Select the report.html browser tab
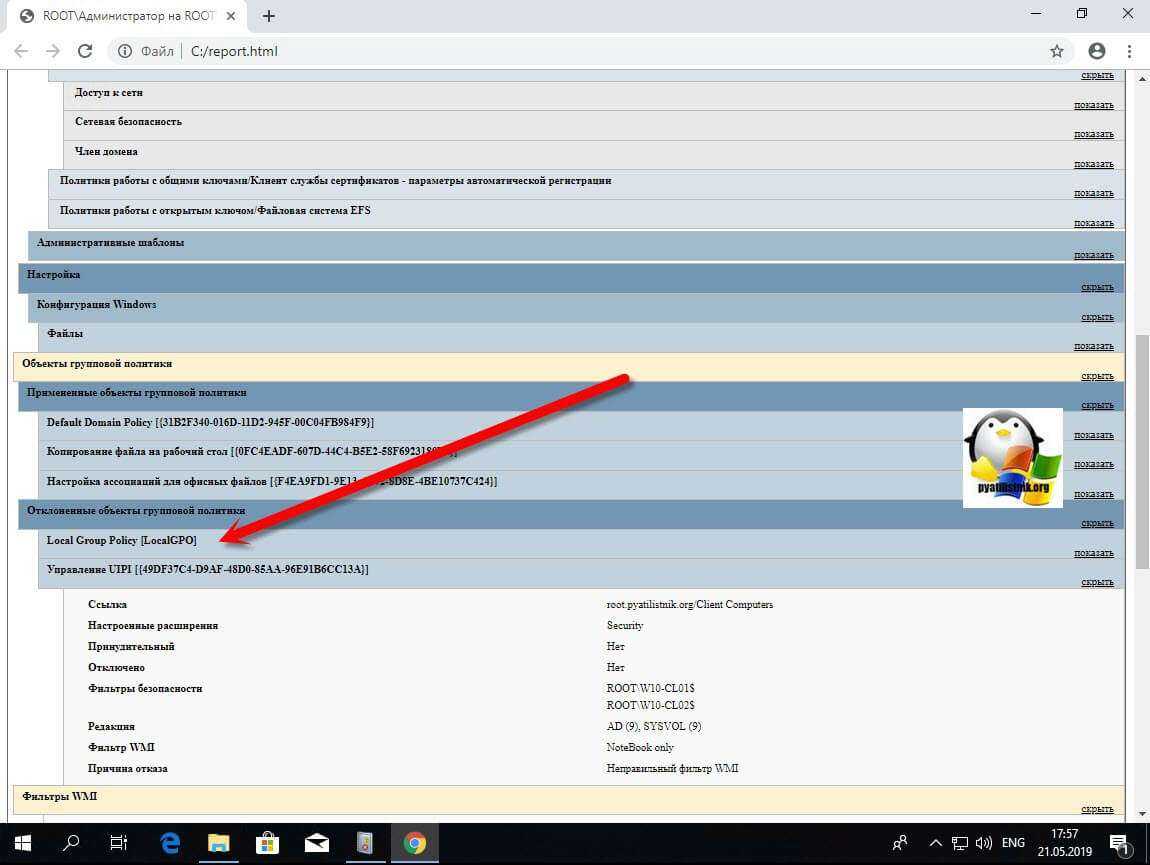 pos(130,16)
